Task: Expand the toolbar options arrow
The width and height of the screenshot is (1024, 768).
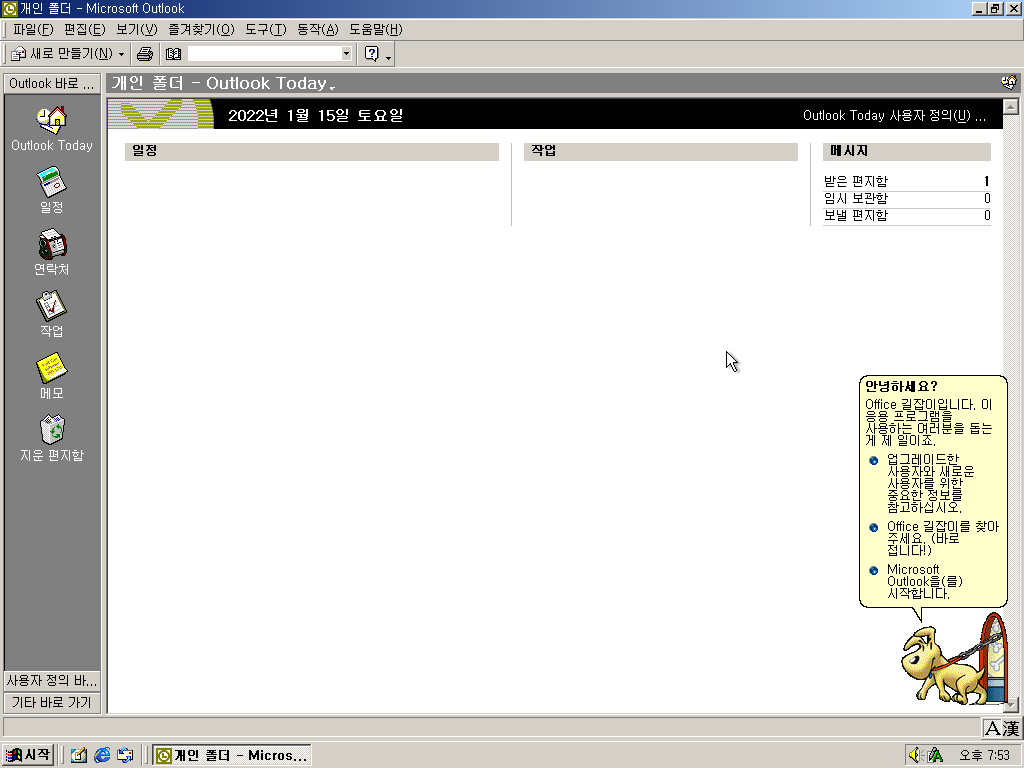Action: coord(389,57)
